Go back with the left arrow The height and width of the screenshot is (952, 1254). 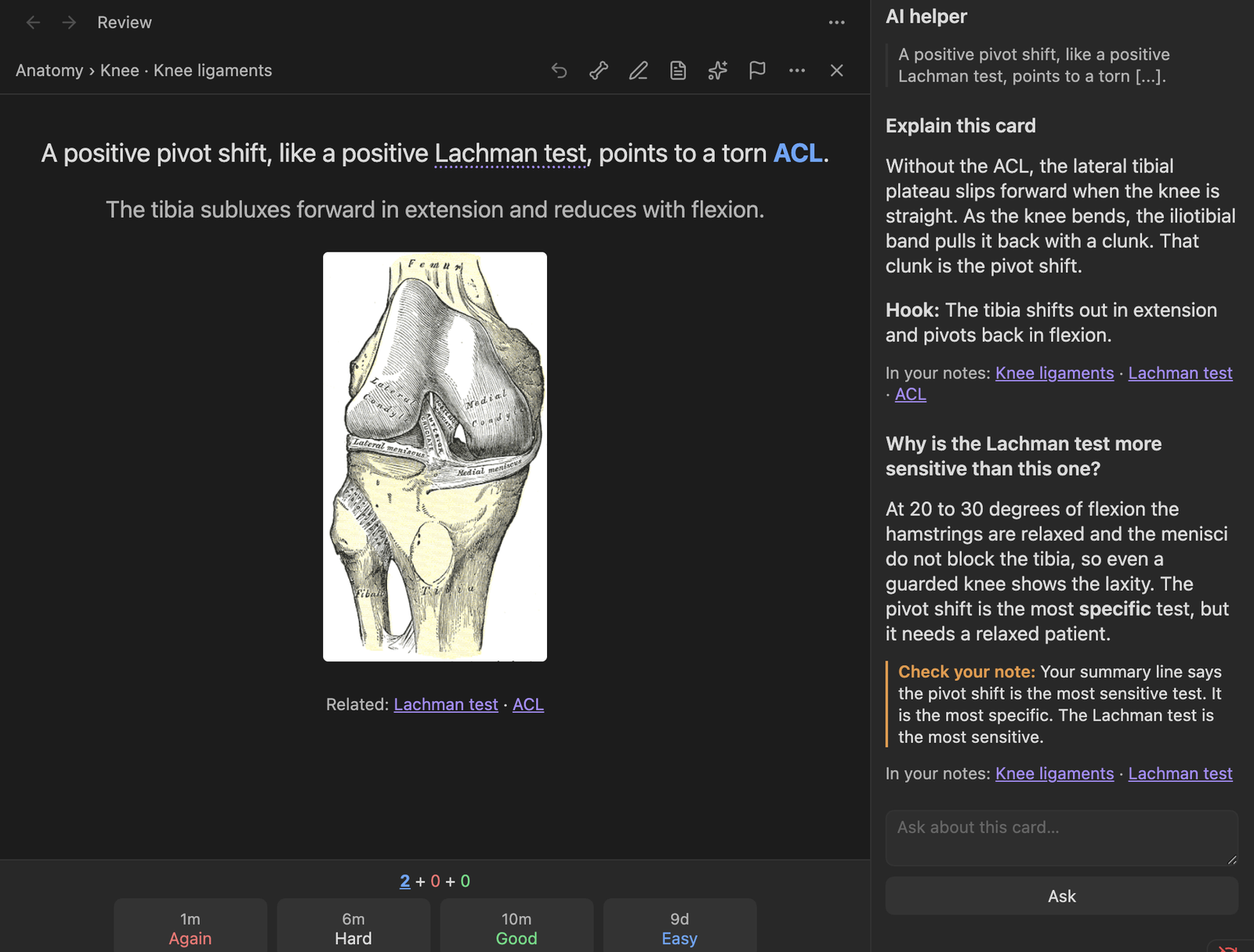coord(33,23)
